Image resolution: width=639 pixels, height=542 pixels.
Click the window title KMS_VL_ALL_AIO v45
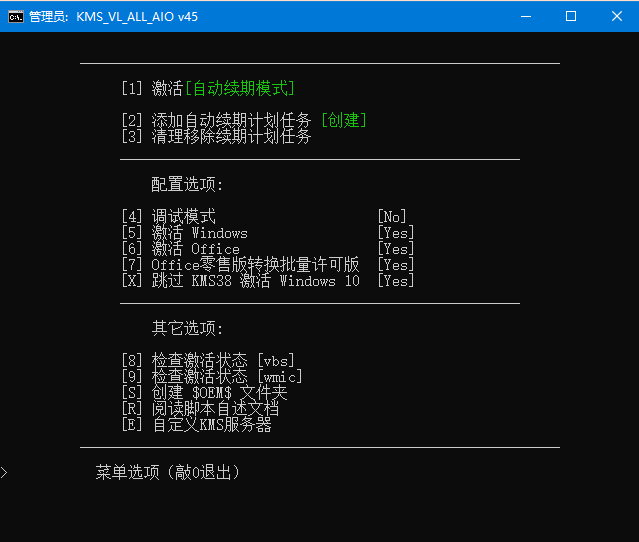[x=137, y=17]
